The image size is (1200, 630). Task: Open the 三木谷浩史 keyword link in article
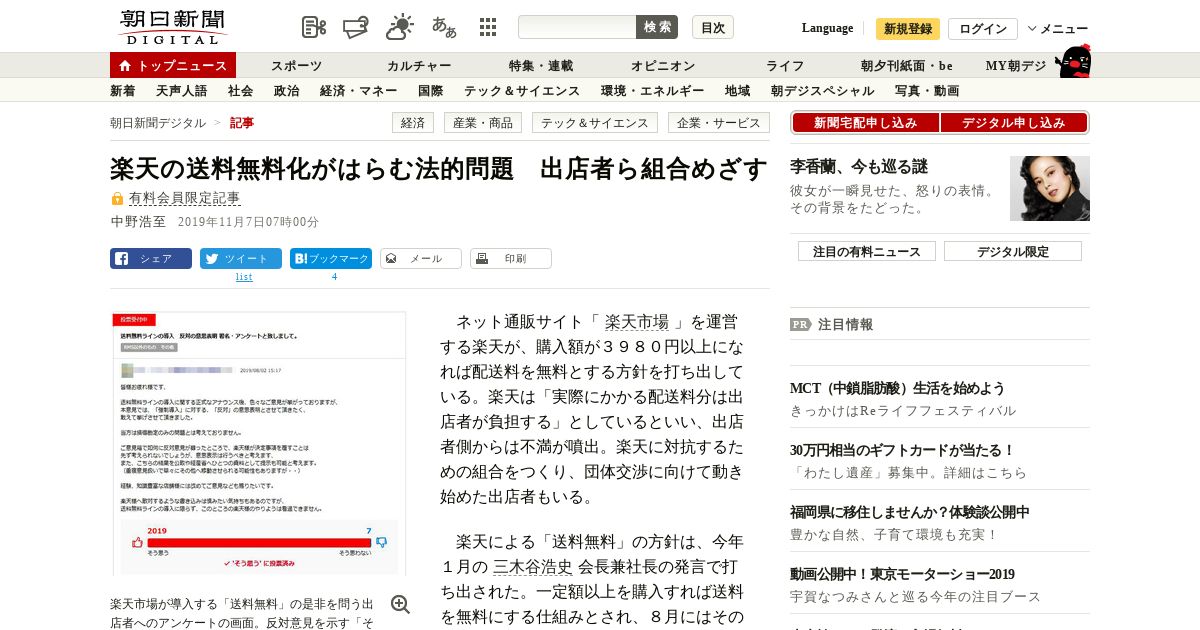532,567
